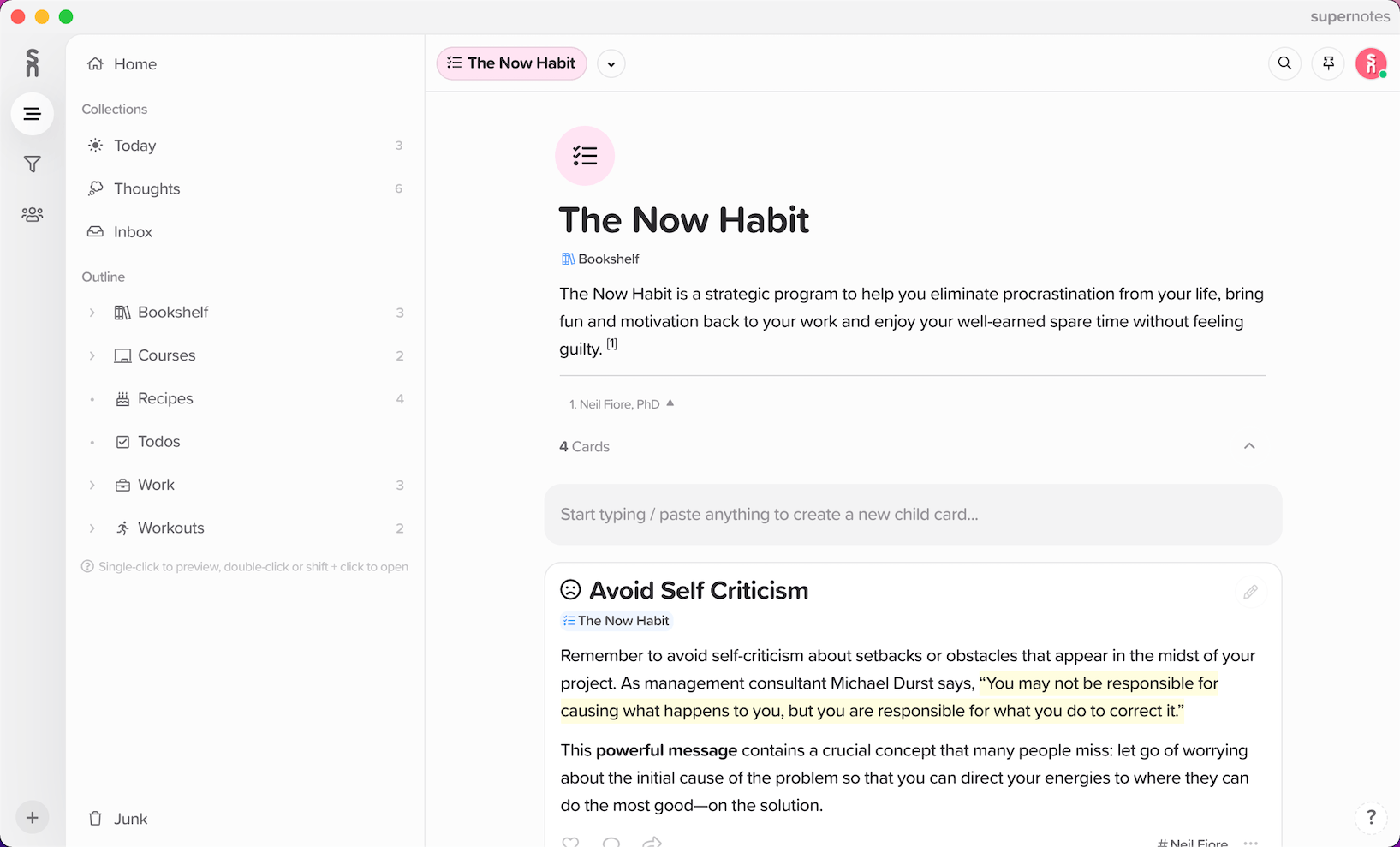The height and width of the screenshot is (847, 1400).
Task: Like the Avoid Self Criticism card
Action: click(570, 841)
